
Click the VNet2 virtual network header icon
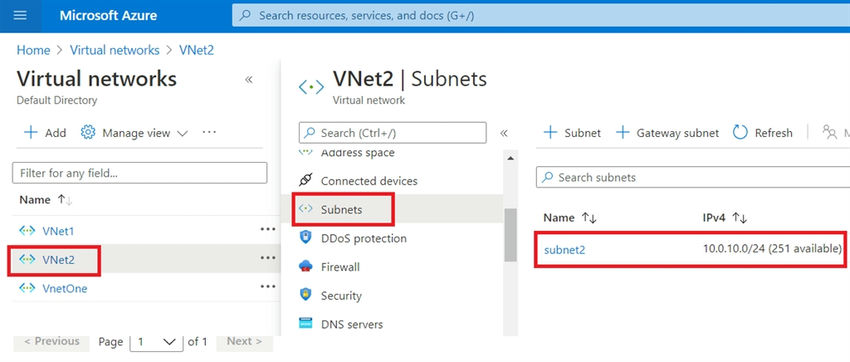click(312, 87)
